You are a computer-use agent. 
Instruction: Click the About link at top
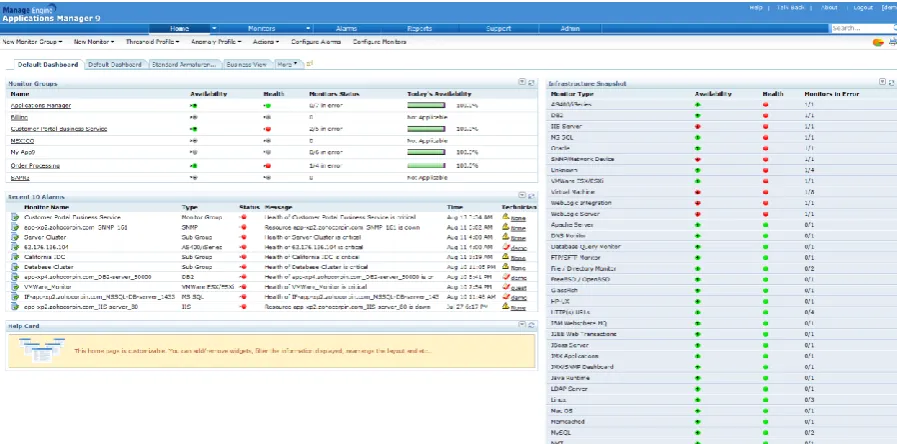click(829, 7)
